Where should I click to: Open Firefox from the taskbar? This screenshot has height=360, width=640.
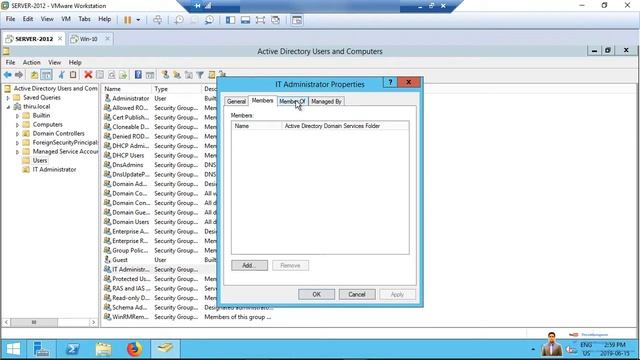point(134,349)
